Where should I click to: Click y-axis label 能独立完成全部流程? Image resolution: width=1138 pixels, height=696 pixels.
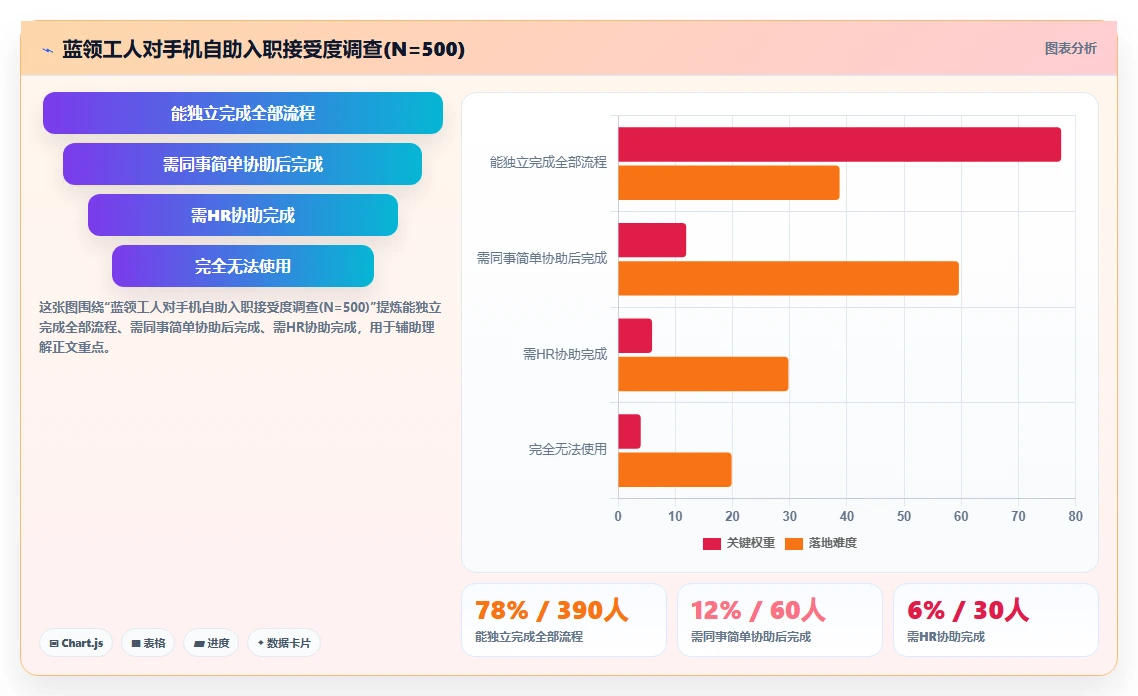coord(548,163)
